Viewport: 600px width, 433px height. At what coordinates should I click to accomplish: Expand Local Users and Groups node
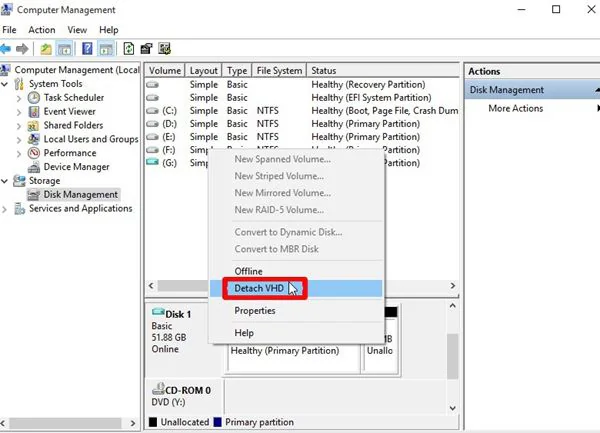point(19,140)
